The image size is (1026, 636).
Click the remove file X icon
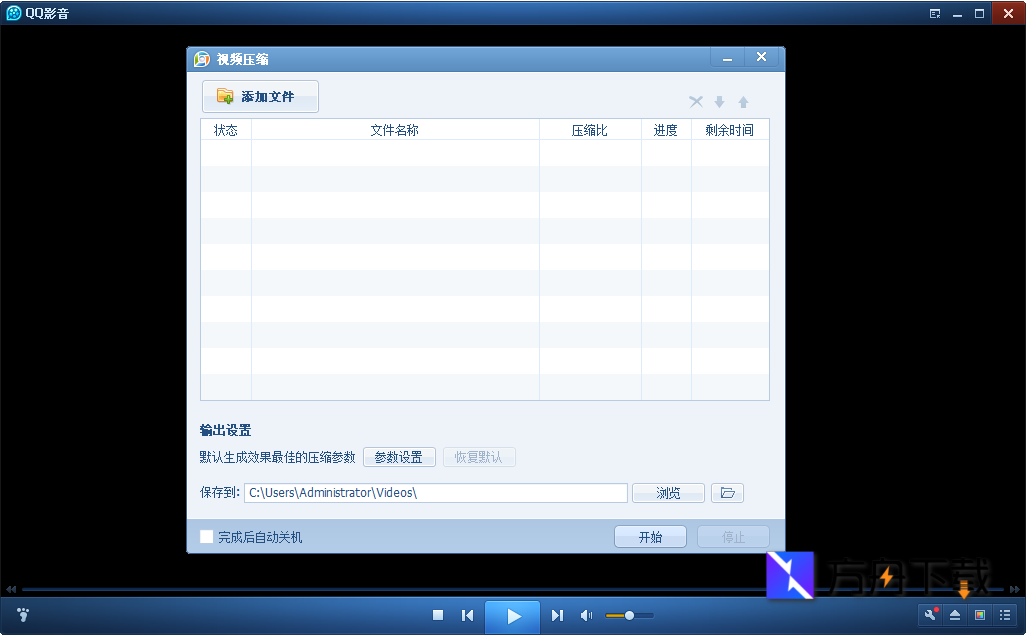coord(696,101)
